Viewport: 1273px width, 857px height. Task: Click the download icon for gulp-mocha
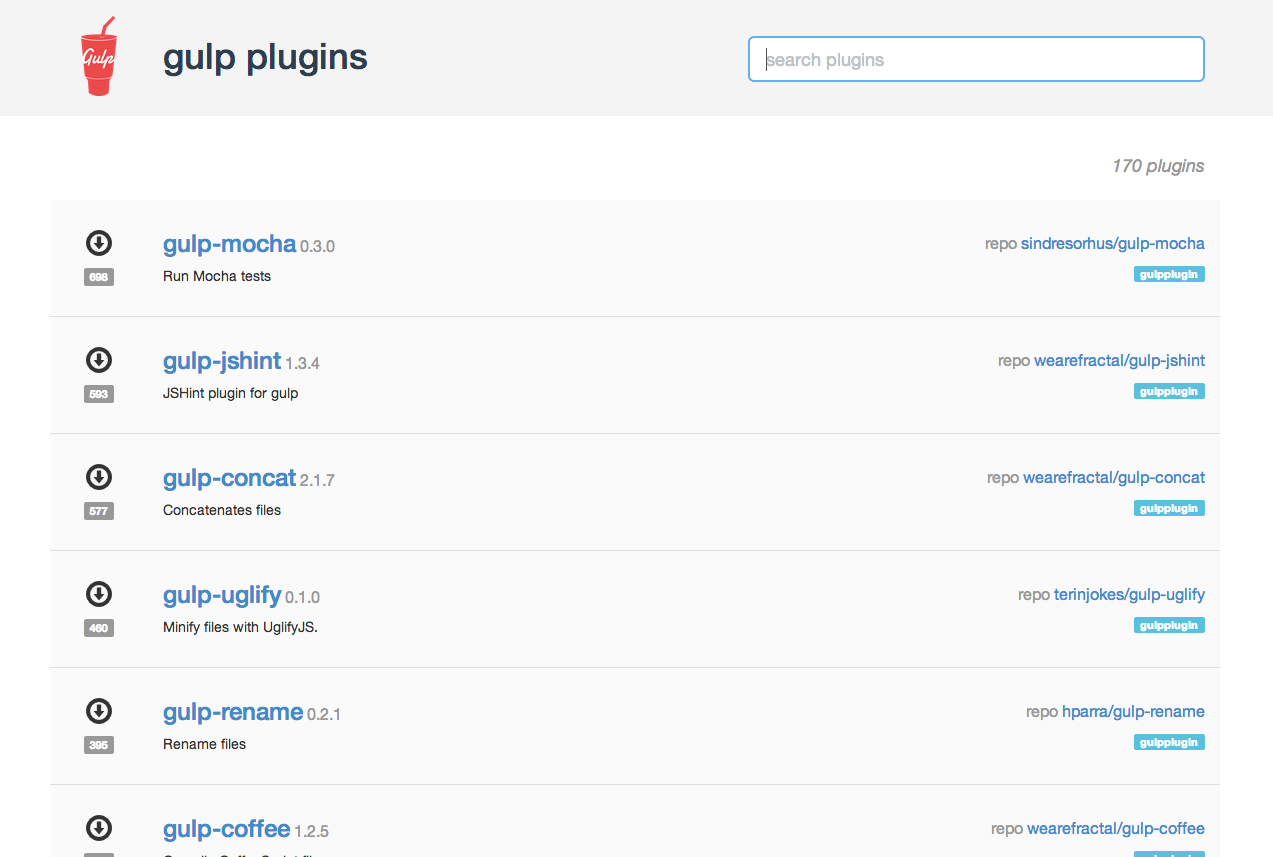(99, 243)
